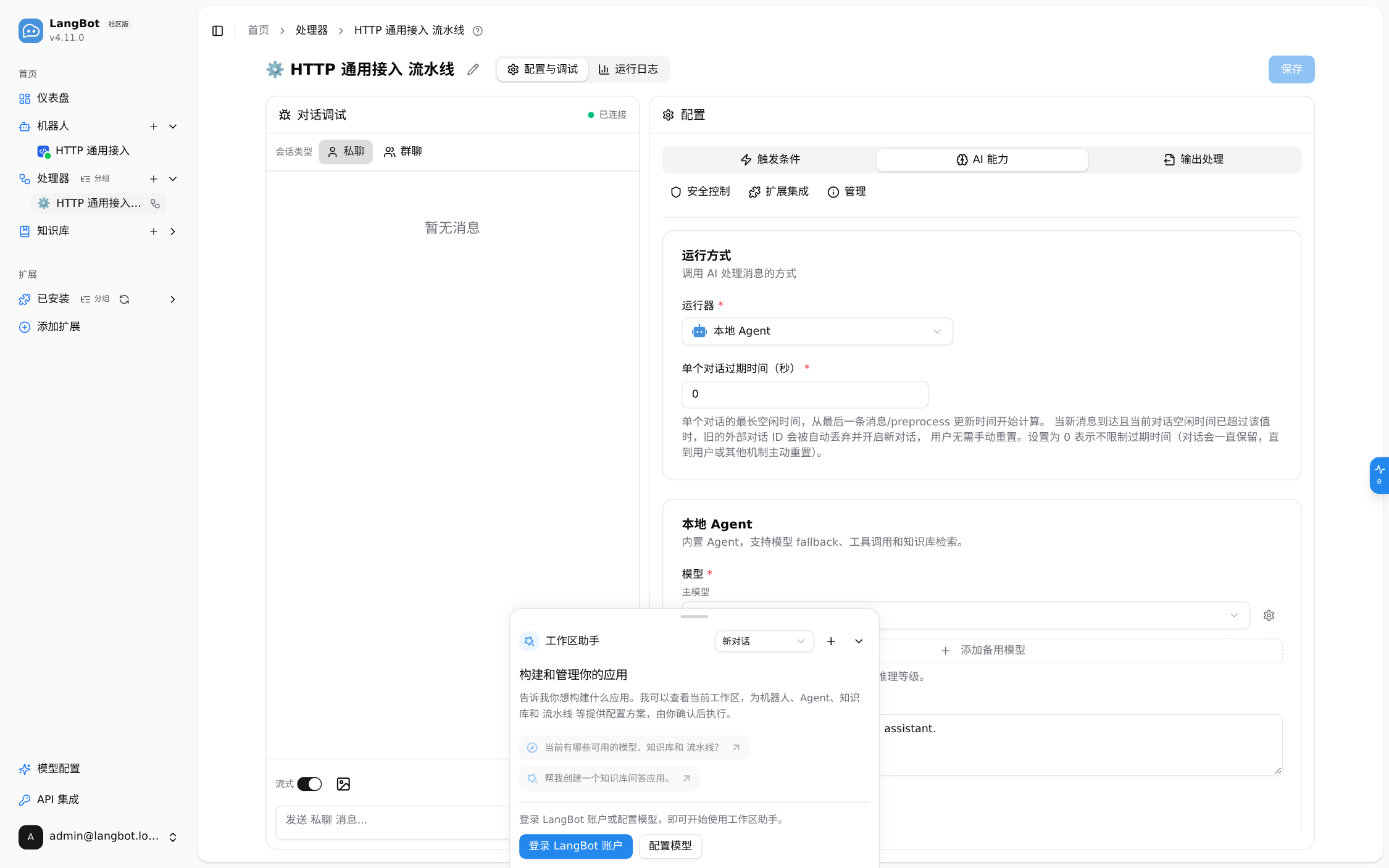Go to 首页 breadcrumb link
Image resolution: width=1389 pixels, height=868 pixels.
tap(258, 31)
